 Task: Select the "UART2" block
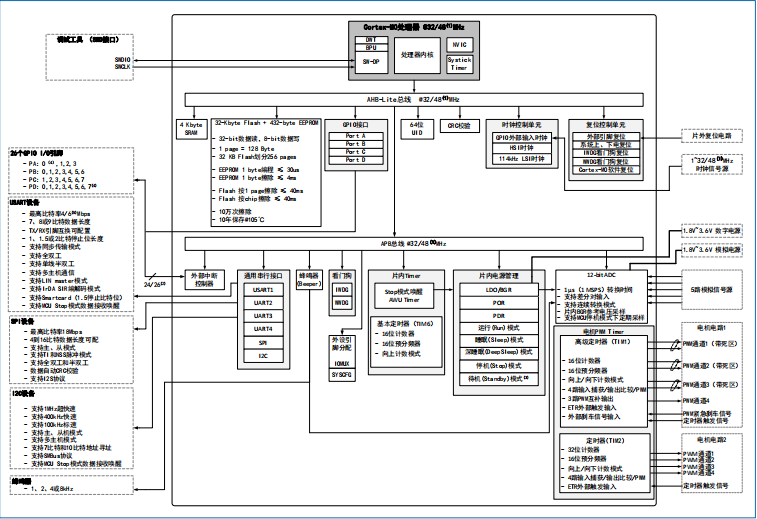pyautogui.click(x=263, y=303)
